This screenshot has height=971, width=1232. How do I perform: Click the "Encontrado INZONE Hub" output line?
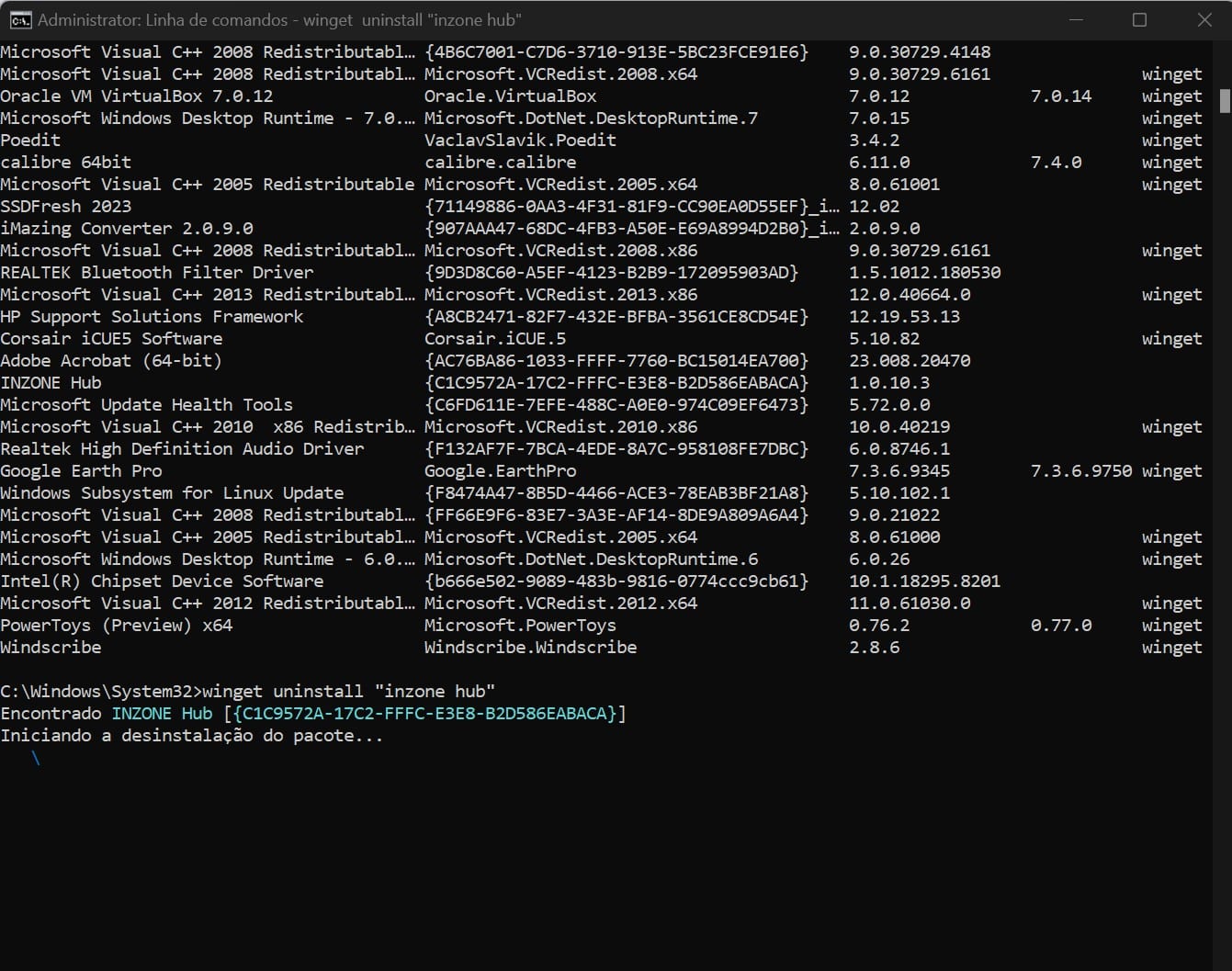(x=313, y=713)
